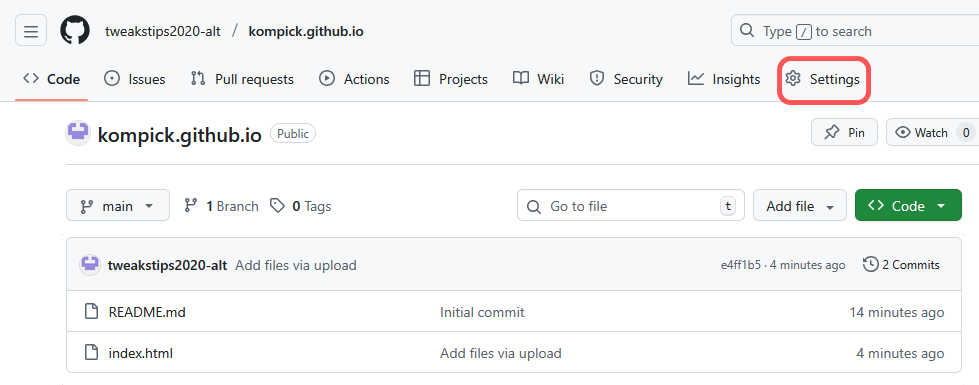Open the main branch dropdown
979x385 pixels.
118,205
